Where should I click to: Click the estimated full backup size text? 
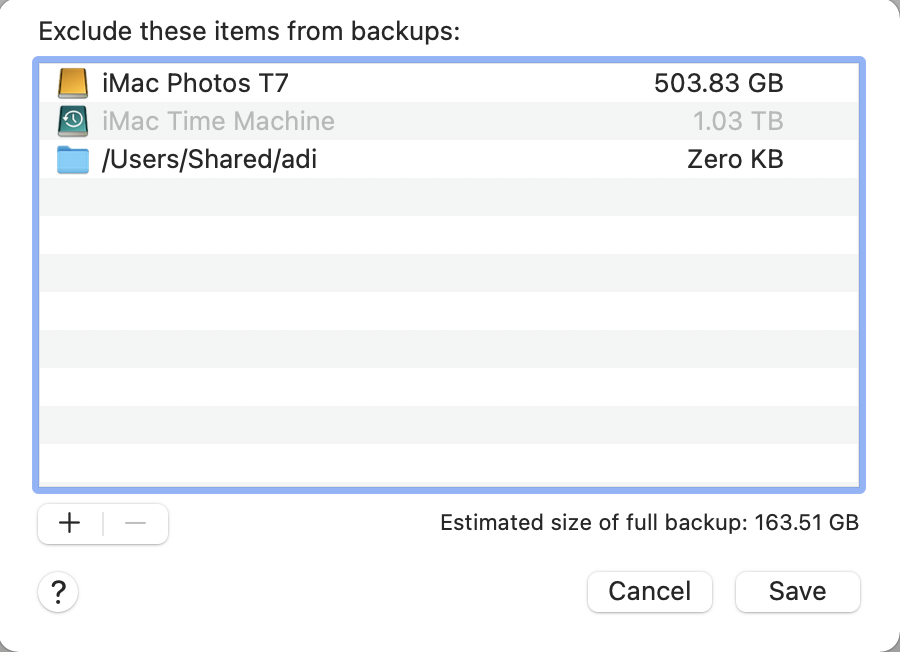click(649, 523)
